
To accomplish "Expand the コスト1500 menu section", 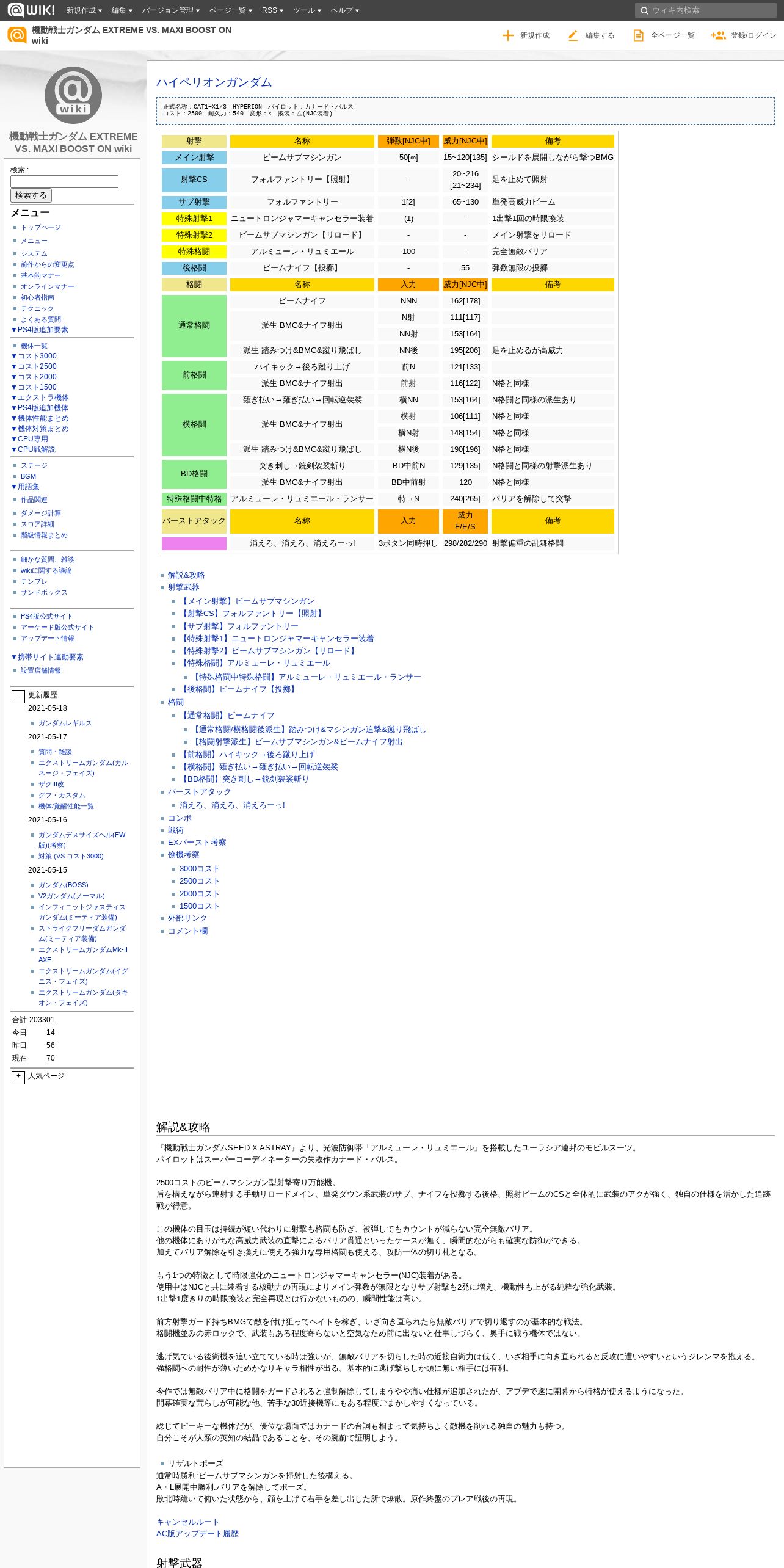I will point(34,387).
